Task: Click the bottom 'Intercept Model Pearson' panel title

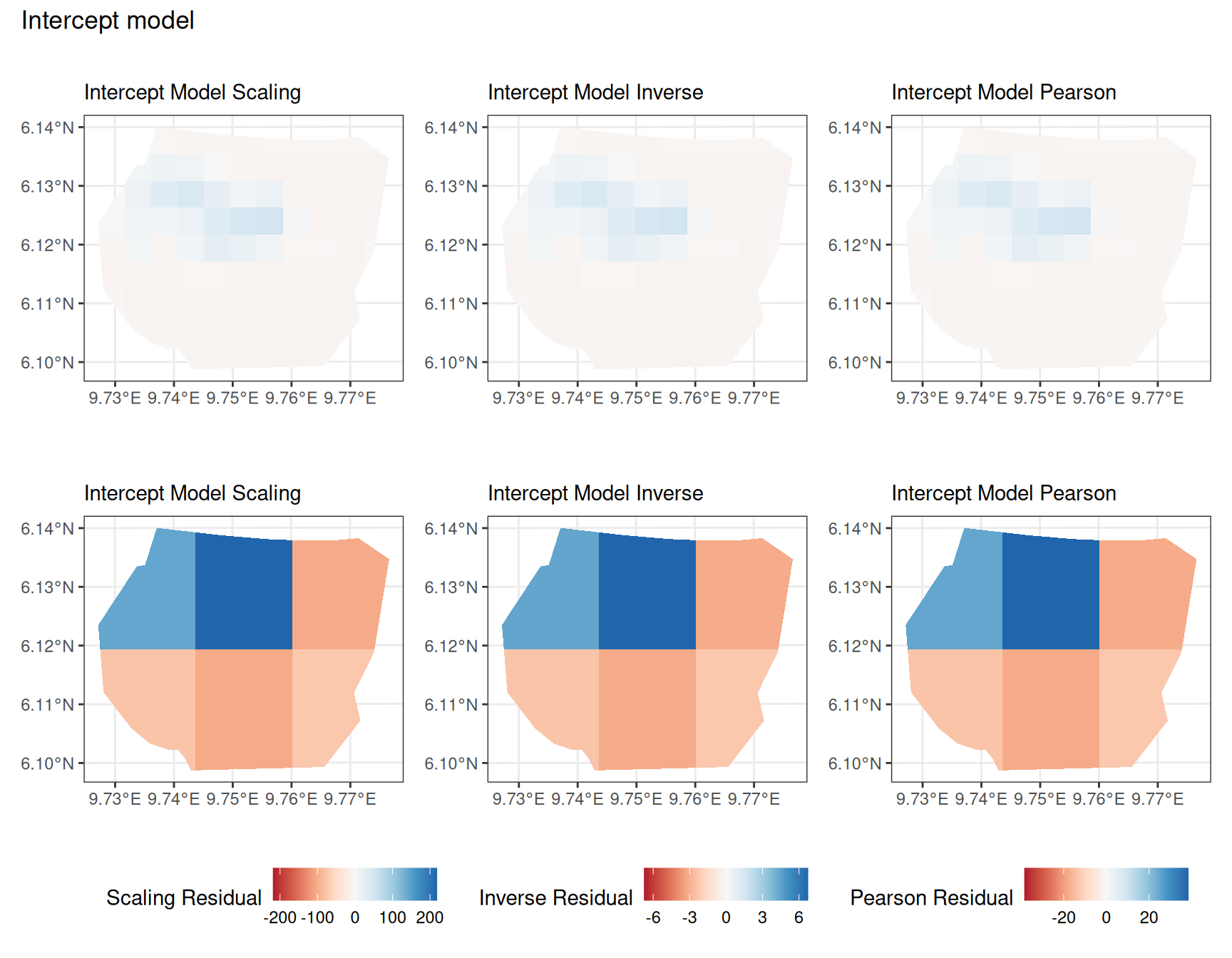Action: pyautogui.click(x=1004, y=493)
